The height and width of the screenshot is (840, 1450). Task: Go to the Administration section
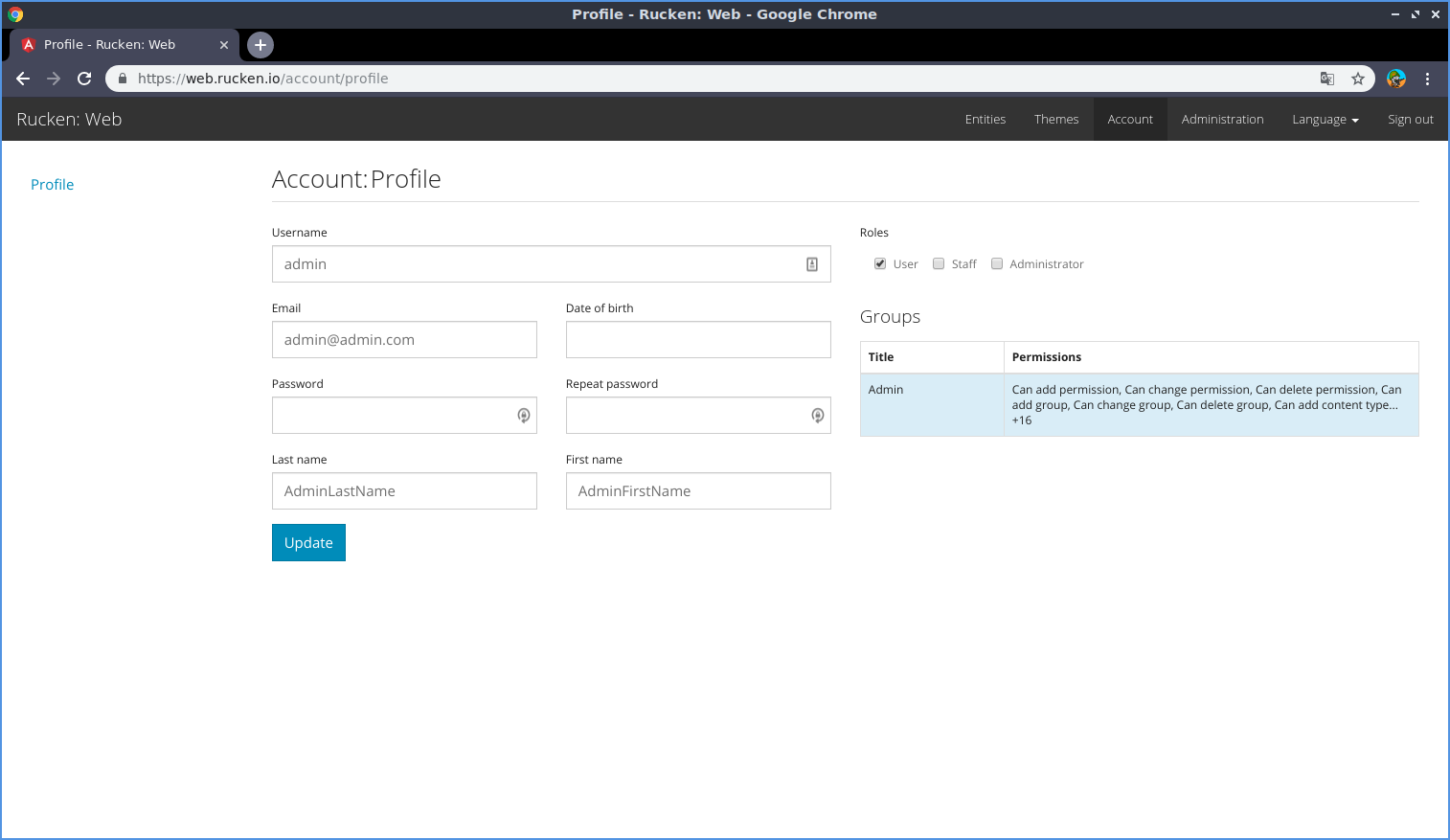[x=1222, y=120]
